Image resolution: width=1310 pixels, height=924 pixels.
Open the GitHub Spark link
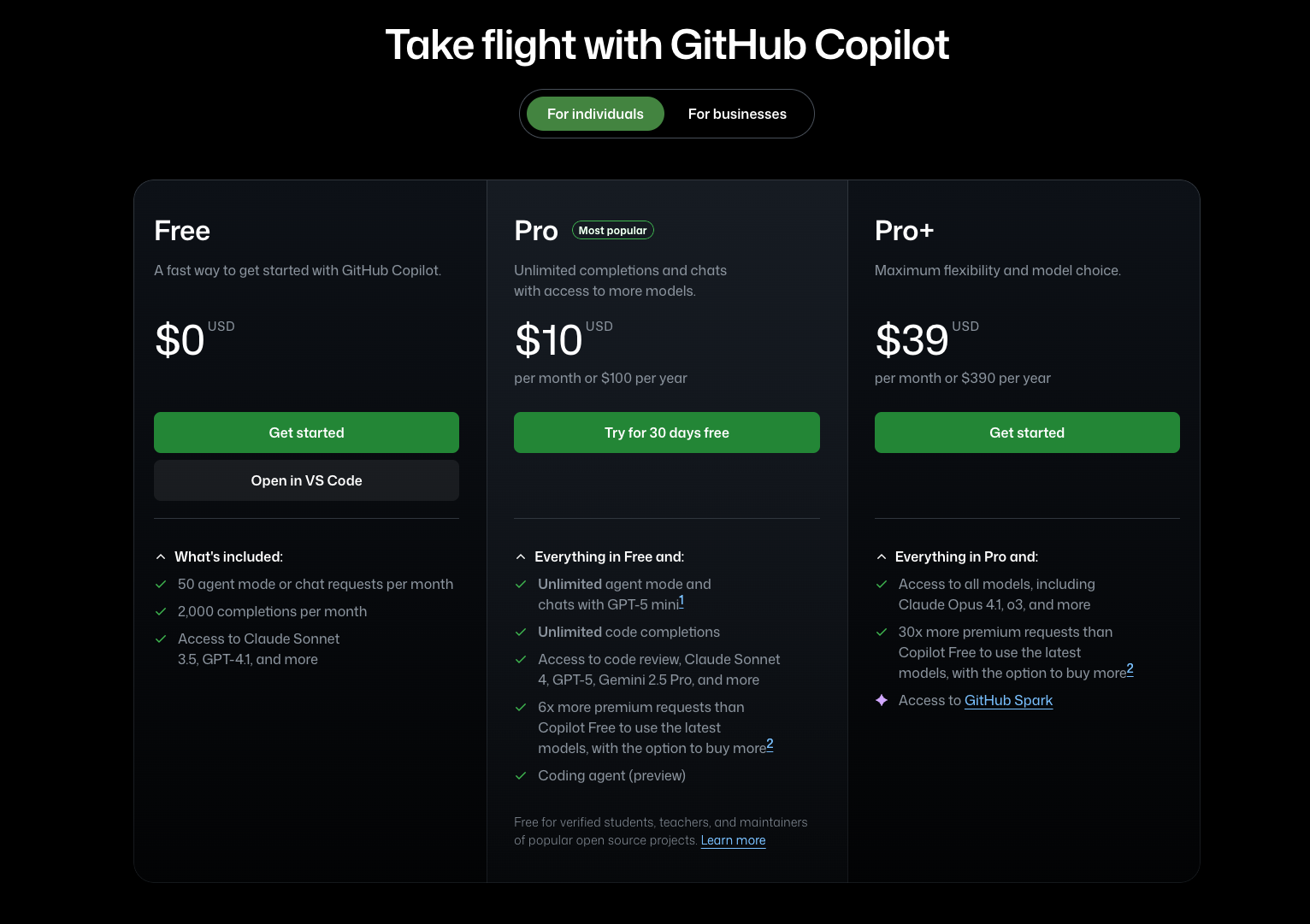(1008, 700)
